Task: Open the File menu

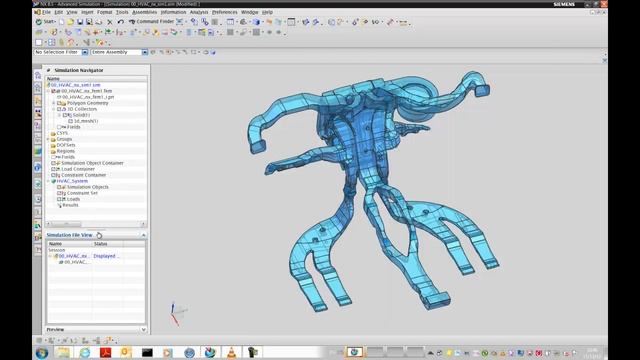Action: [46, 12]
